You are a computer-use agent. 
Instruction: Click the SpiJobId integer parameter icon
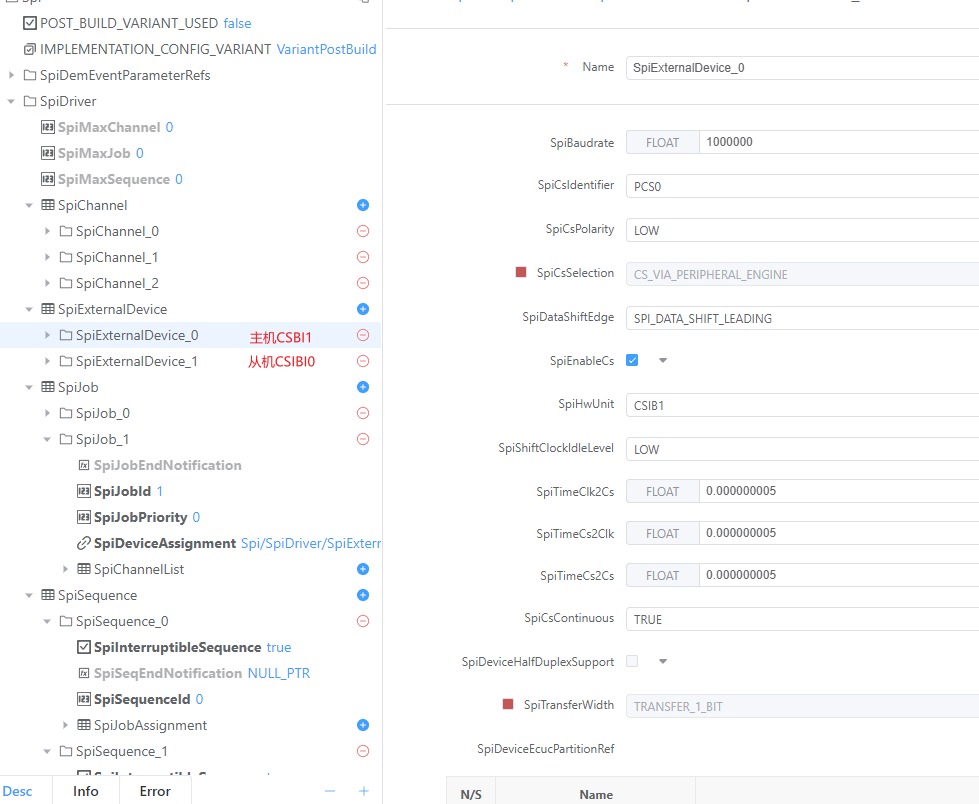84,491
